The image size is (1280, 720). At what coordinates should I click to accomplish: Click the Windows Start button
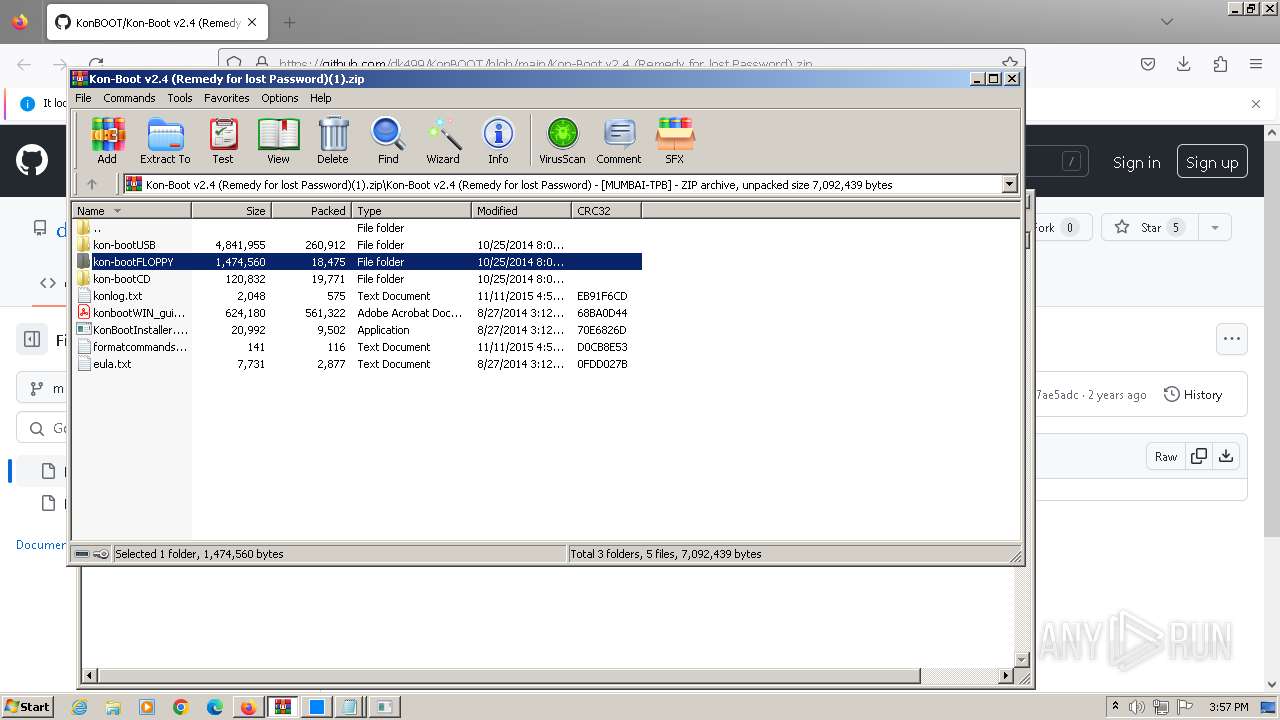point(28,706)
